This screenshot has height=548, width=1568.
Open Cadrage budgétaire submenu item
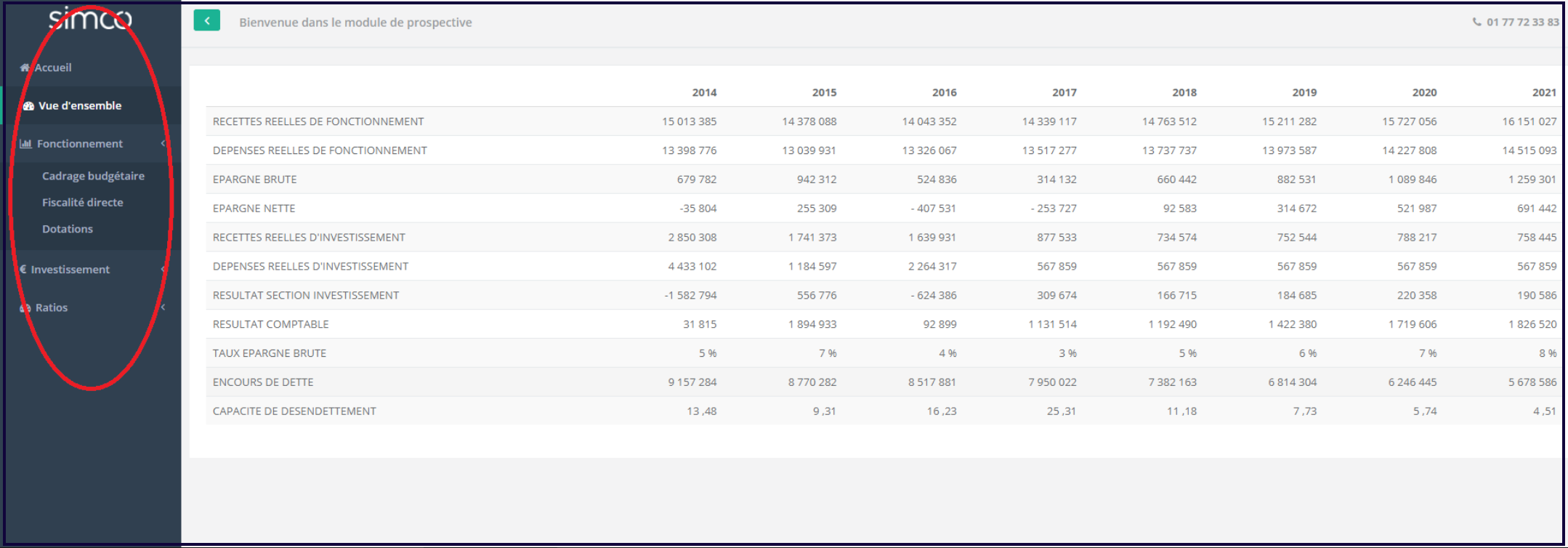(x=93, y=176)
